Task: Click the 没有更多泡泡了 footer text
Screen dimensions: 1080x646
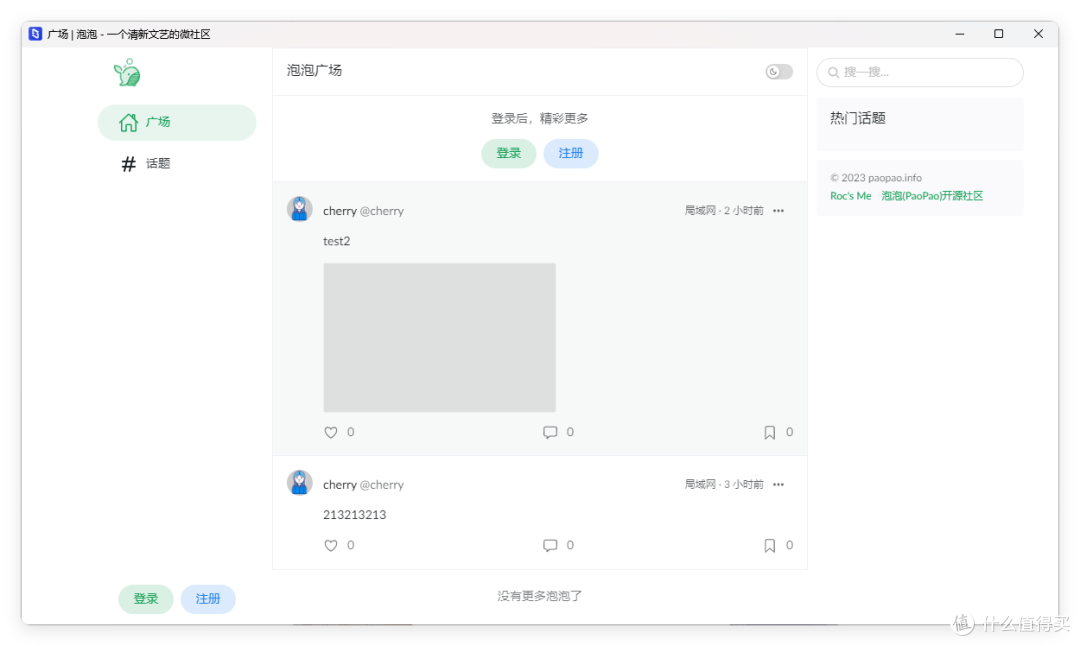Action: click(x=539, y=596)
